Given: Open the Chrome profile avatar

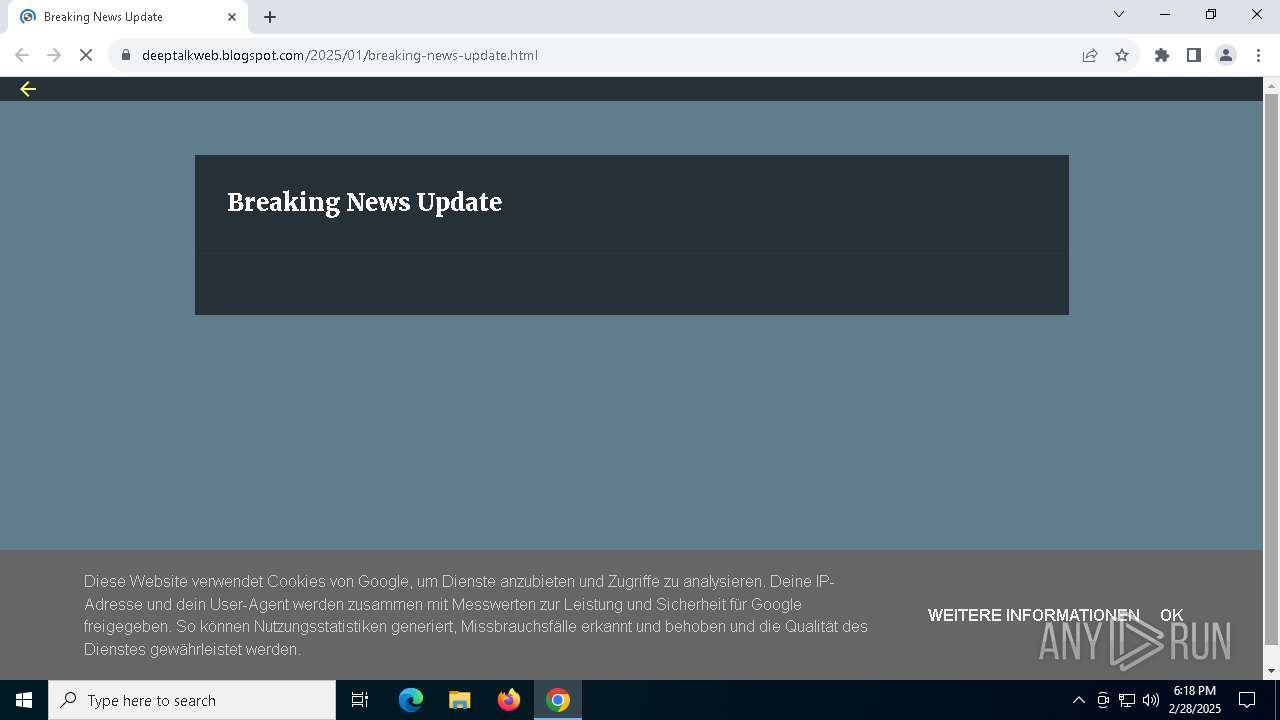Looking at the screenshot, I should click(x=1226, y=55).
